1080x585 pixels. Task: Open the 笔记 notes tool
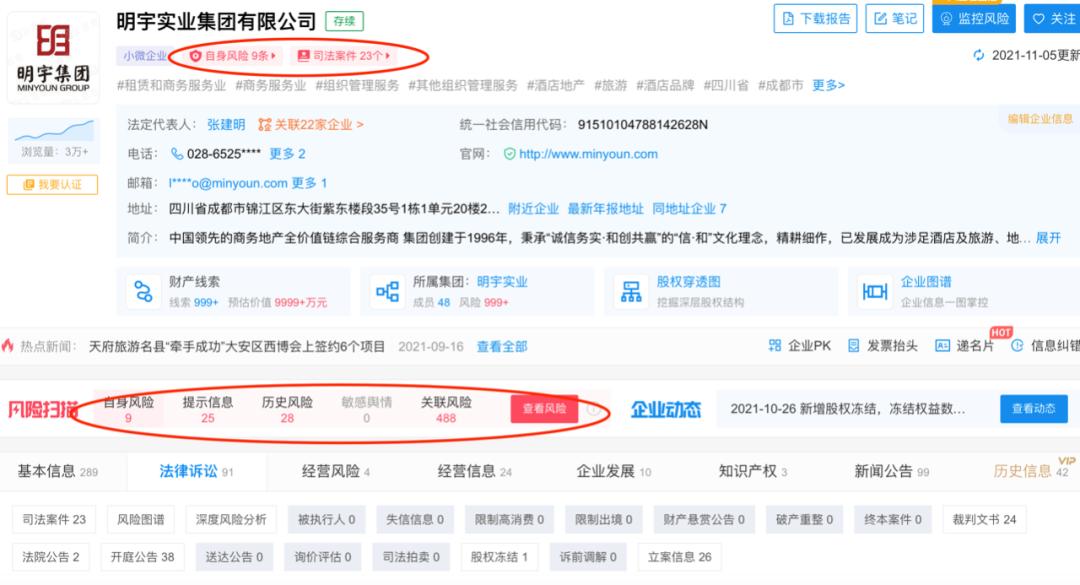coord(893,19)
